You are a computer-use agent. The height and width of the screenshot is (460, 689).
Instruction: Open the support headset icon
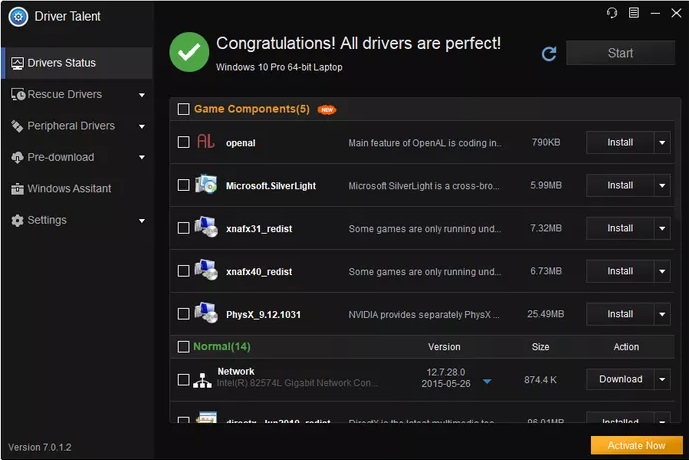612,13
